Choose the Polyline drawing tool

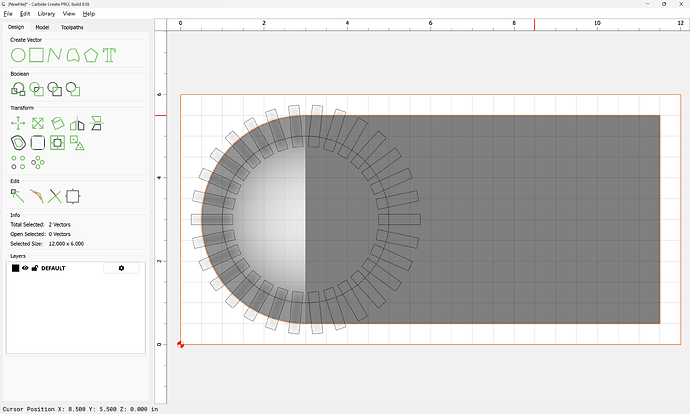(54, 56)
